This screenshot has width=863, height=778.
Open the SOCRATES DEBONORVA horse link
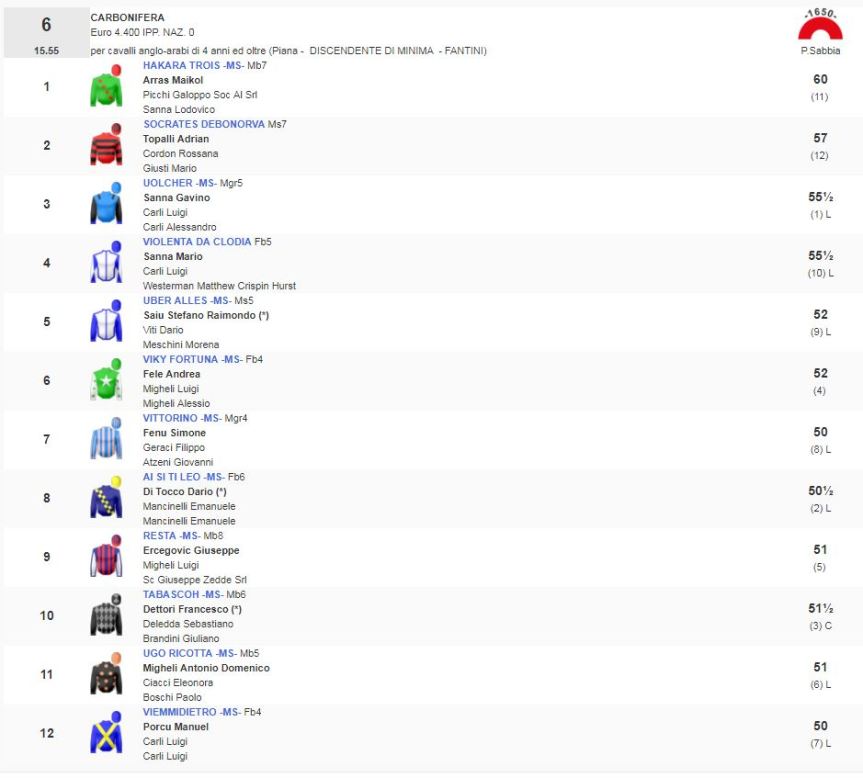pos(204,124)
